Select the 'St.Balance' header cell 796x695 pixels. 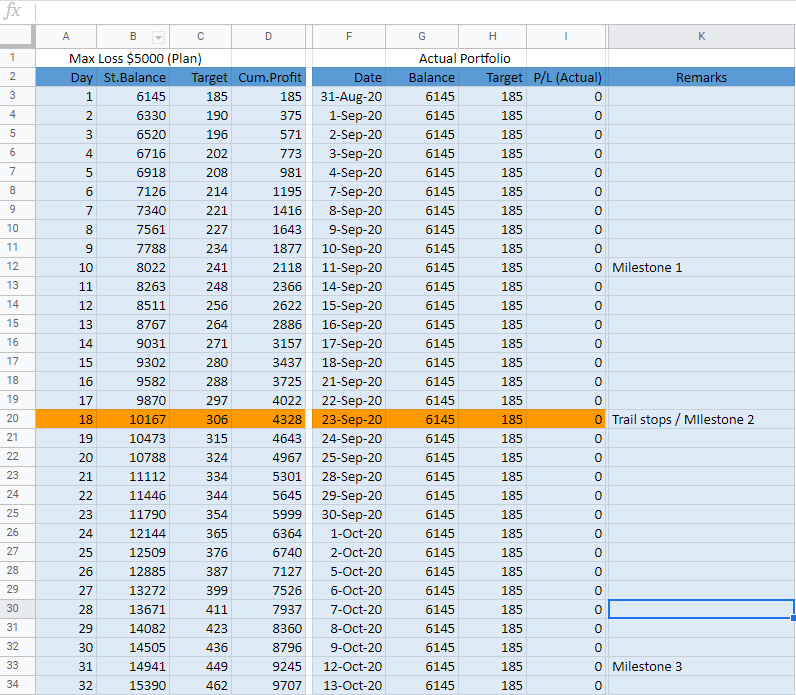(133, 77)
